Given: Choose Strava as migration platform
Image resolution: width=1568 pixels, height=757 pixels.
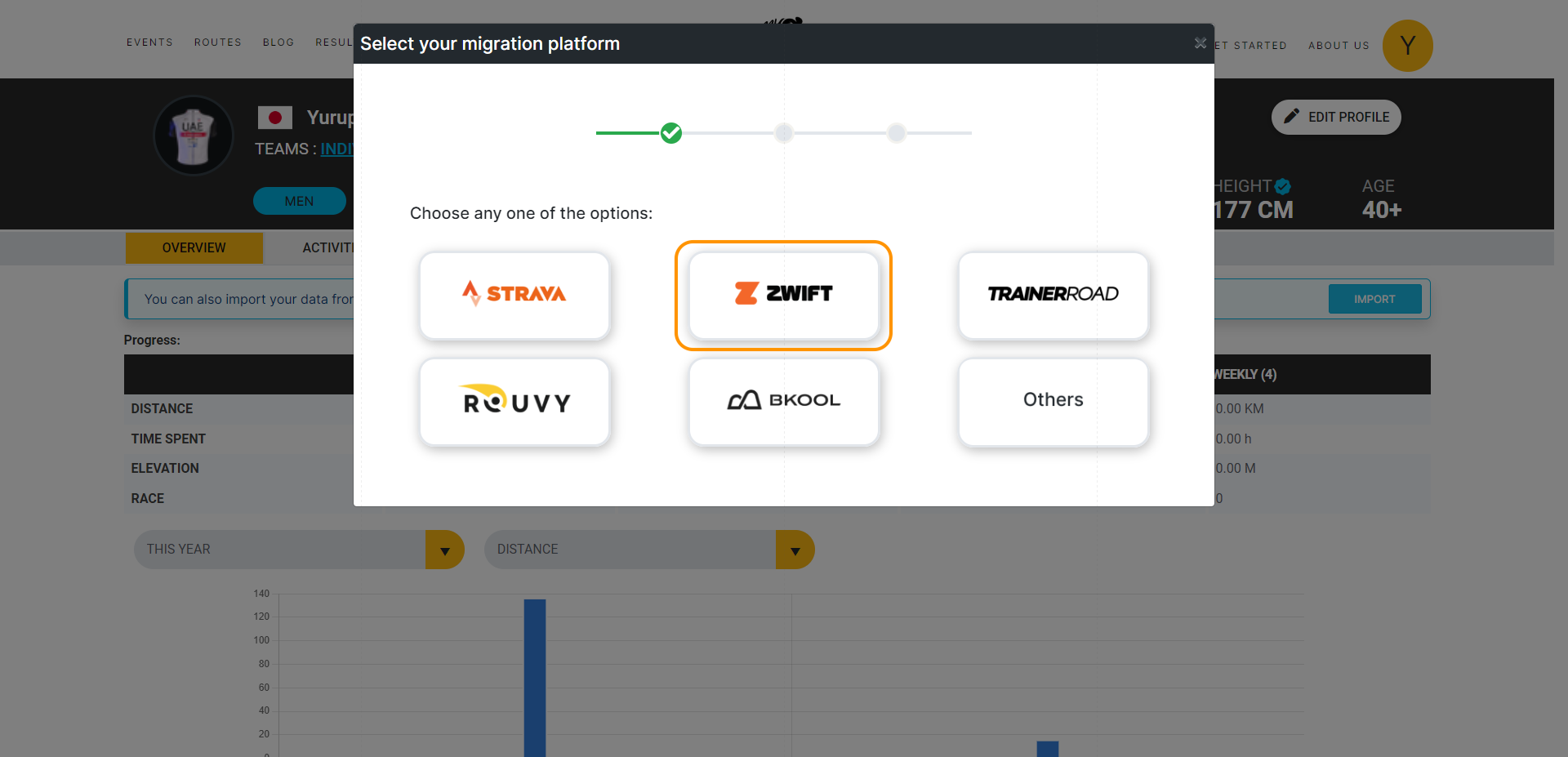Looking at the screenshot, I should (x=514, y=295).
